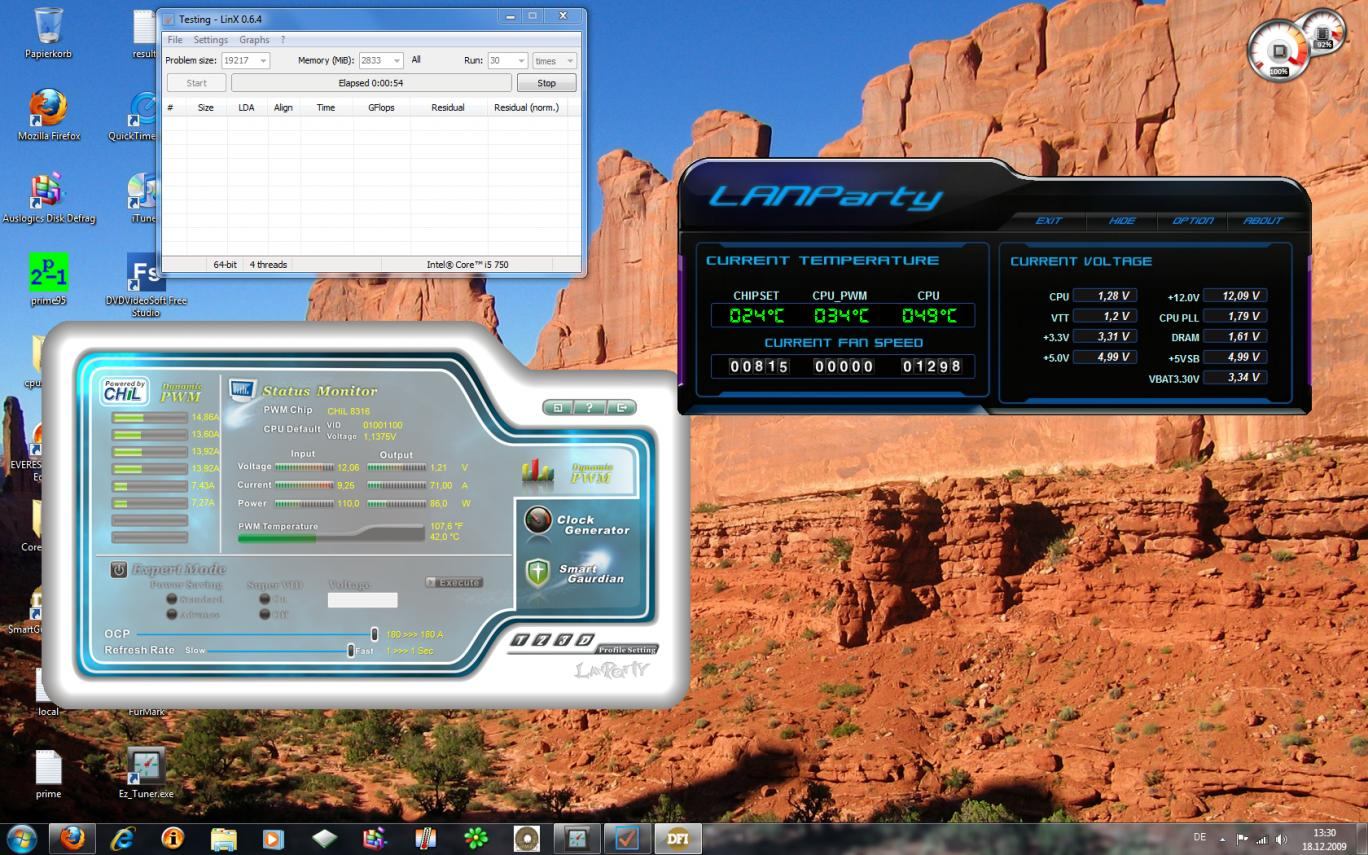
Task: Open the File menu in LinX
Action: [x=175, y=40]
